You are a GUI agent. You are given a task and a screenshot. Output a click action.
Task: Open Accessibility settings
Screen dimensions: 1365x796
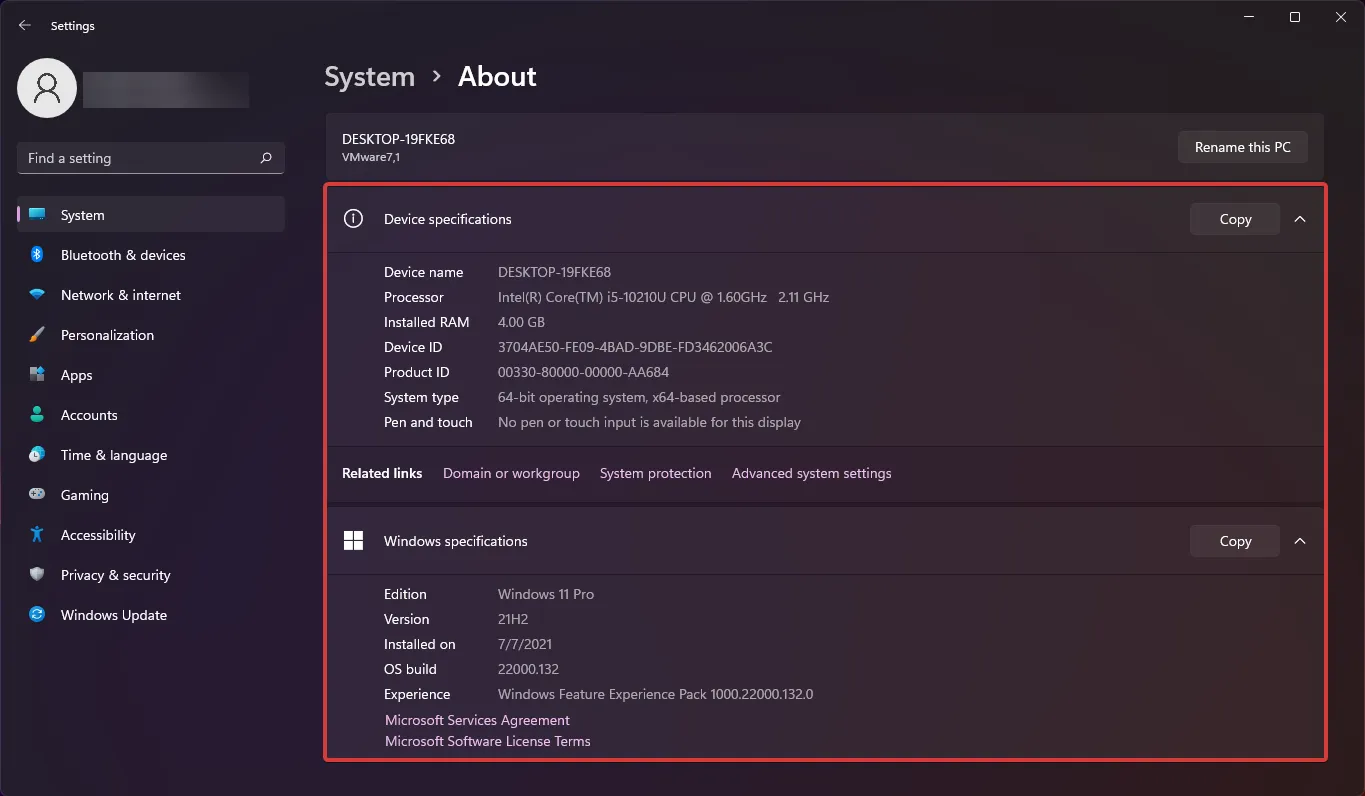pyautogui.click(x=98, y=535)
